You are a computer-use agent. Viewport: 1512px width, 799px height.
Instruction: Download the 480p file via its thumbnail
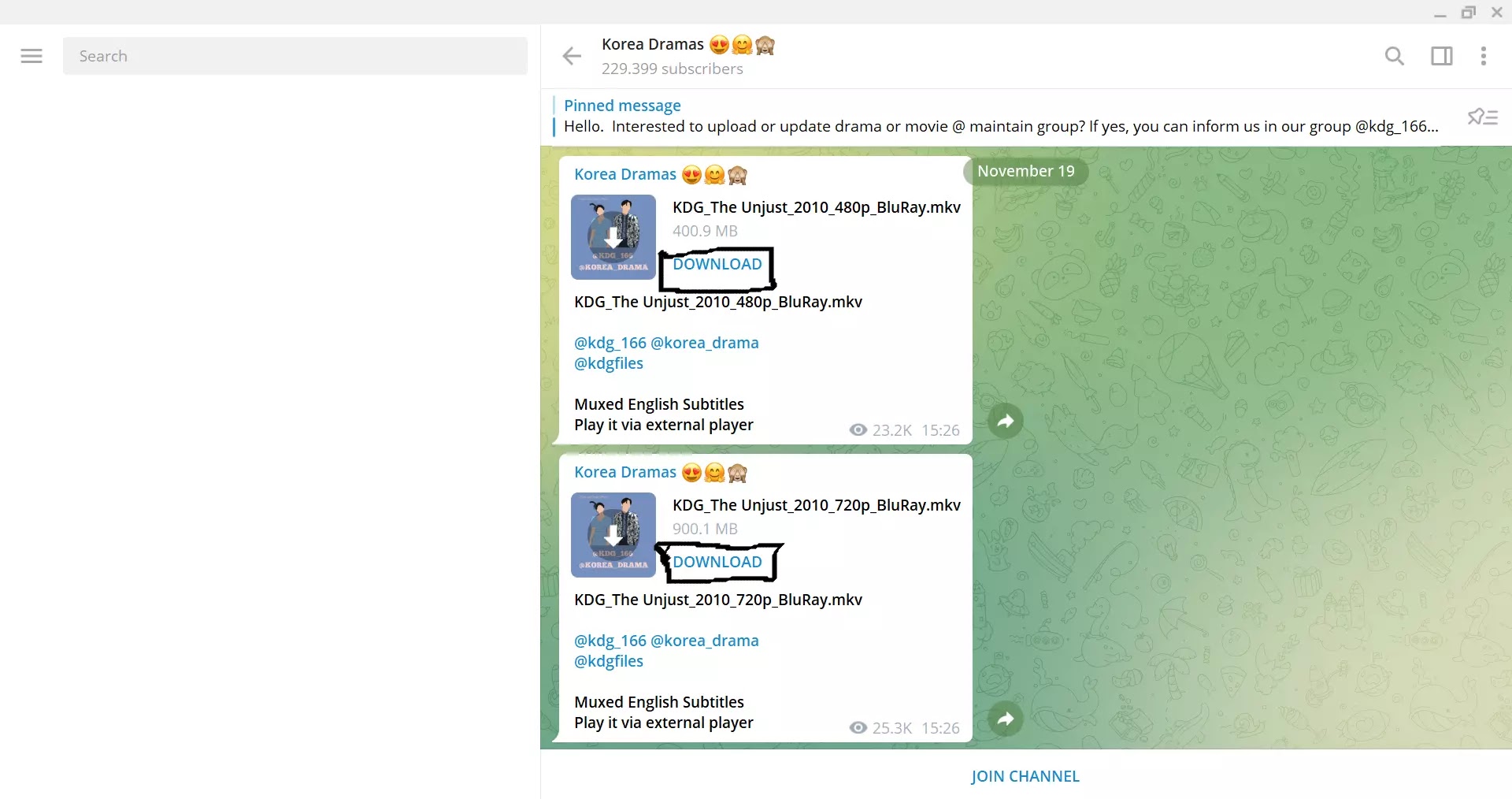pyautogui.click(x=613, y=237)
